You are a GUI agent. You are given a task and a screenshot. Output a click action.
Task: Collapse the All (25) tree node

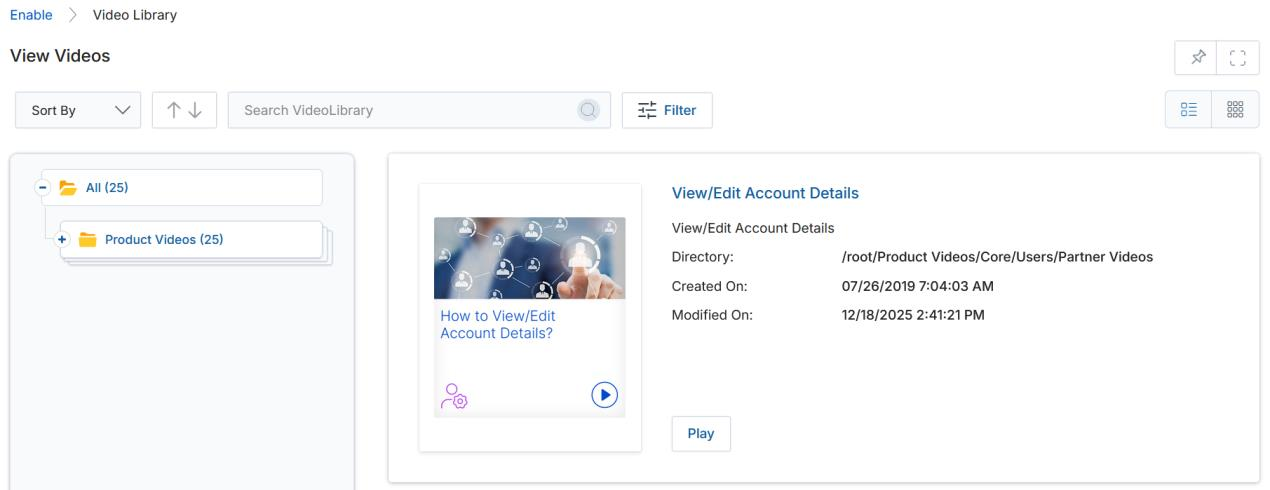(43, 187)
